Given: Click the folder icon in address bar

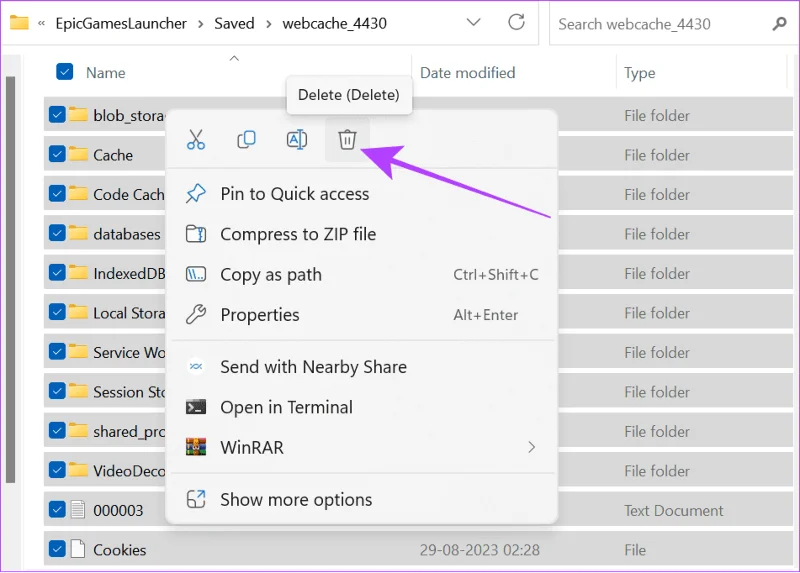Looking at the screenshot, I should [x=19, y=23].
